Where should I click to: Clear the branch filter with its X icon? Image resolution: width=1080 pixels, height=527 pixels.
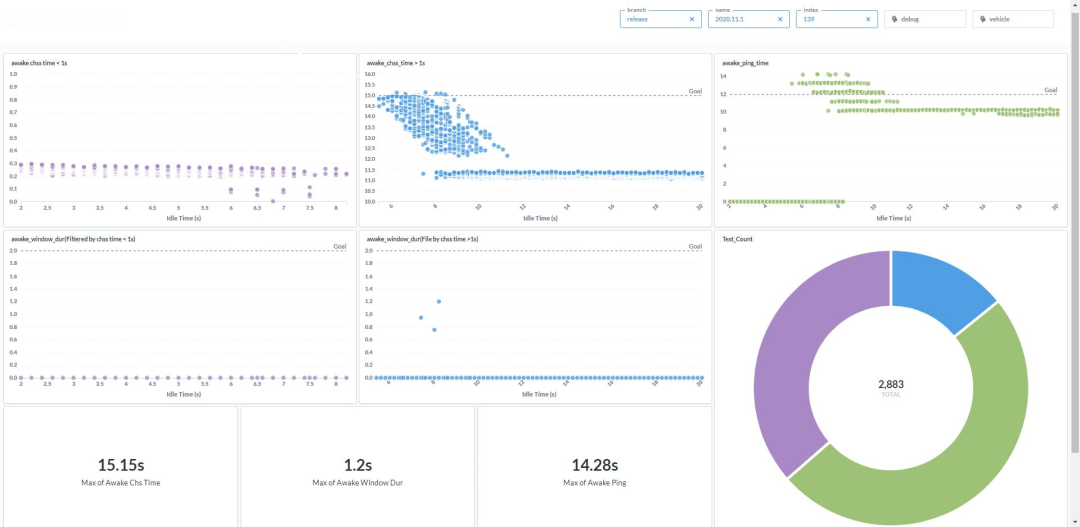691,19
